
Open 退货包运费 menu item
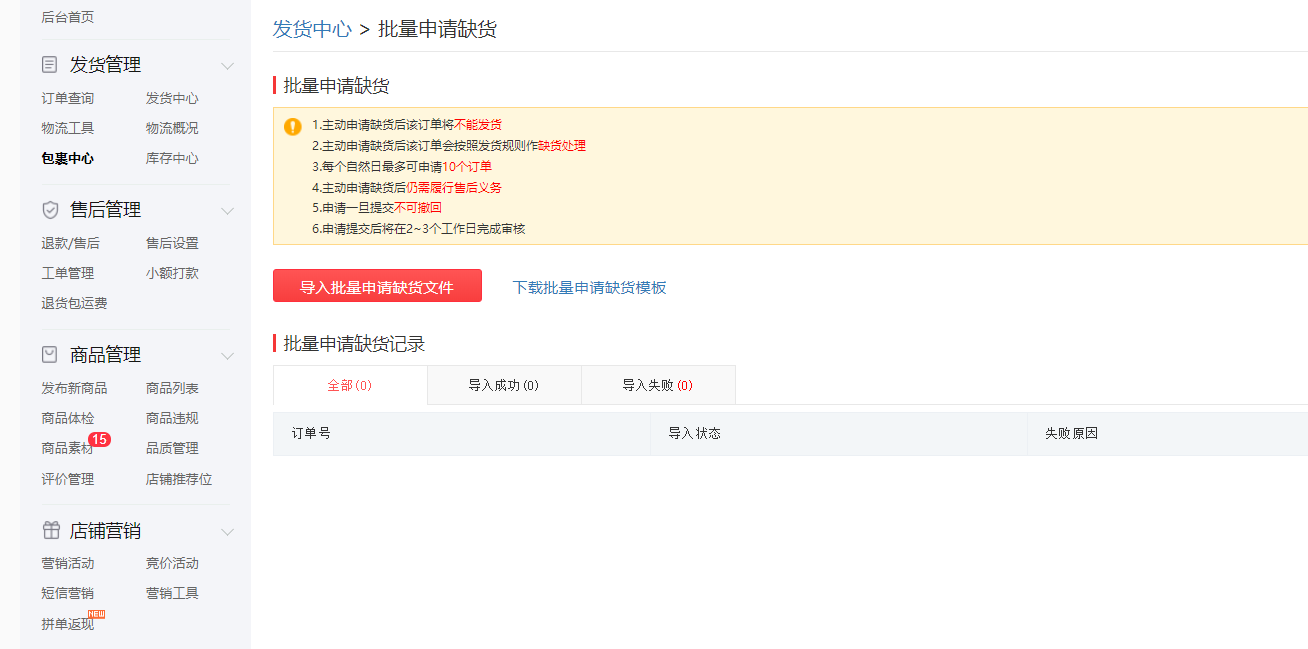[74, 303]
